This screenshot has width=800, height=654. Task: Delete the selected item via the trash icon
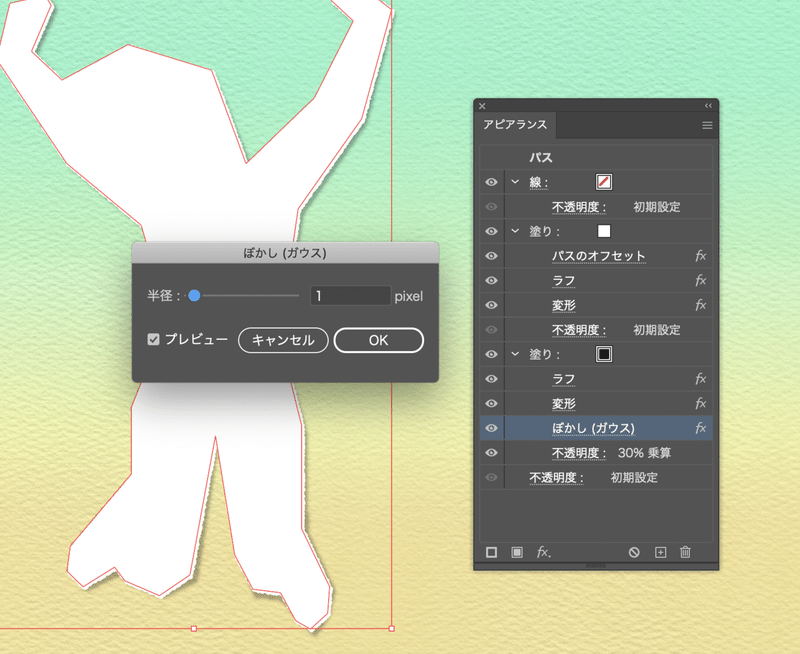point(687,553)
